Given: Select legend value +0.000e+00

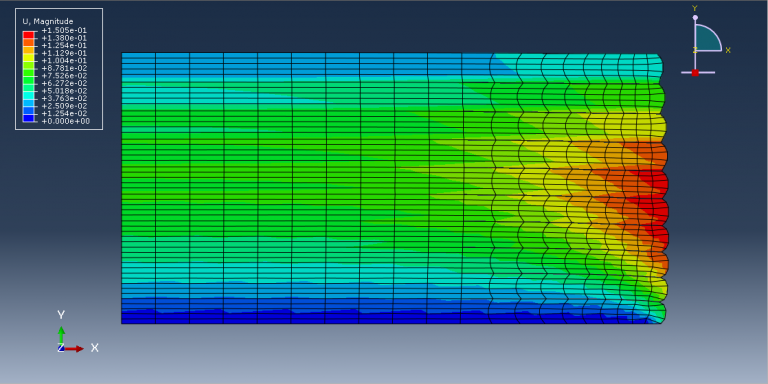Looking at the screenshot, I should [66, 121].
